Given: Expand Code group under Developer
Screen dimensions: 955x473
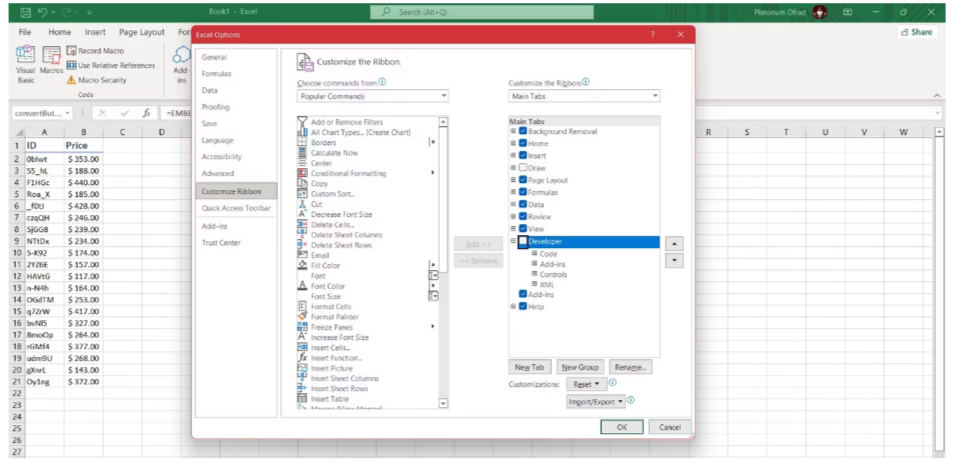Looking at the screenshot, I should (534, 254).
